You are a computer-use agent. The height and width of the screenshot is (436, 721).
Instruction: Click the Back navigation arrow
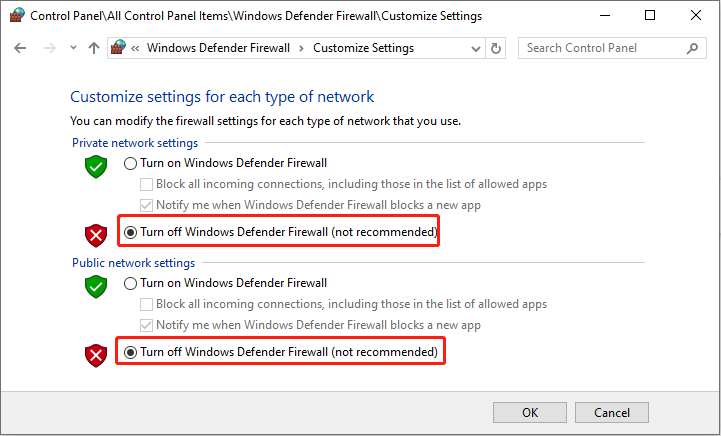[21, 48]
